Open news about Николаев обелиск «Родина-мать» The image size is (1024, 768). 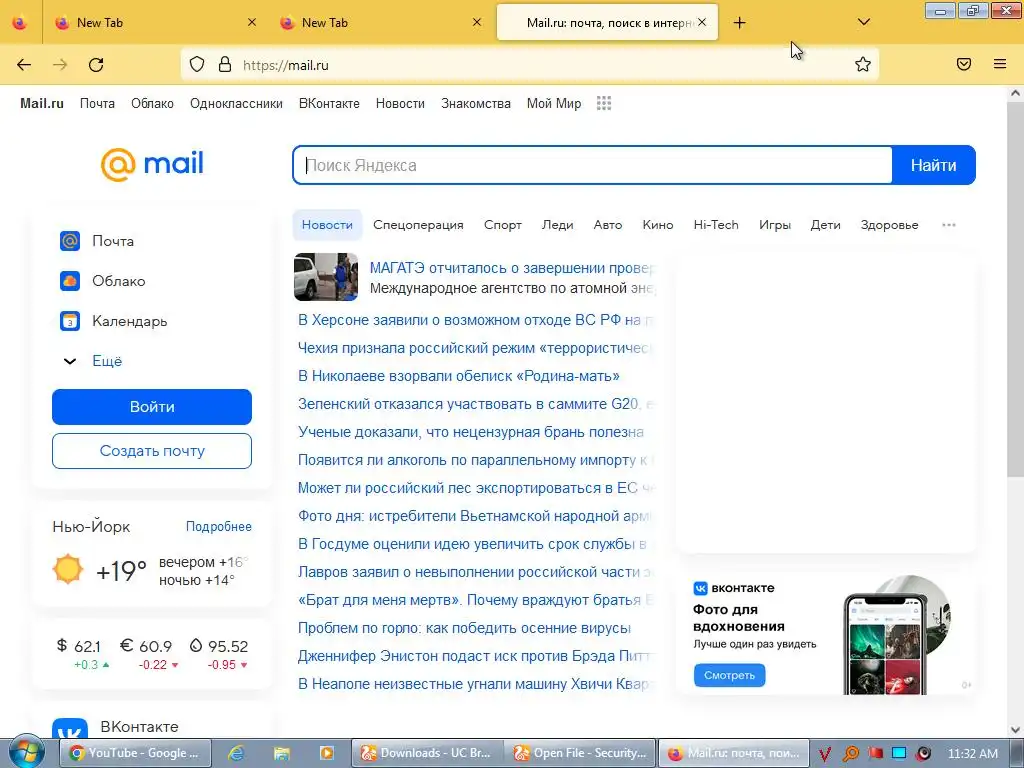click(459, 376)
